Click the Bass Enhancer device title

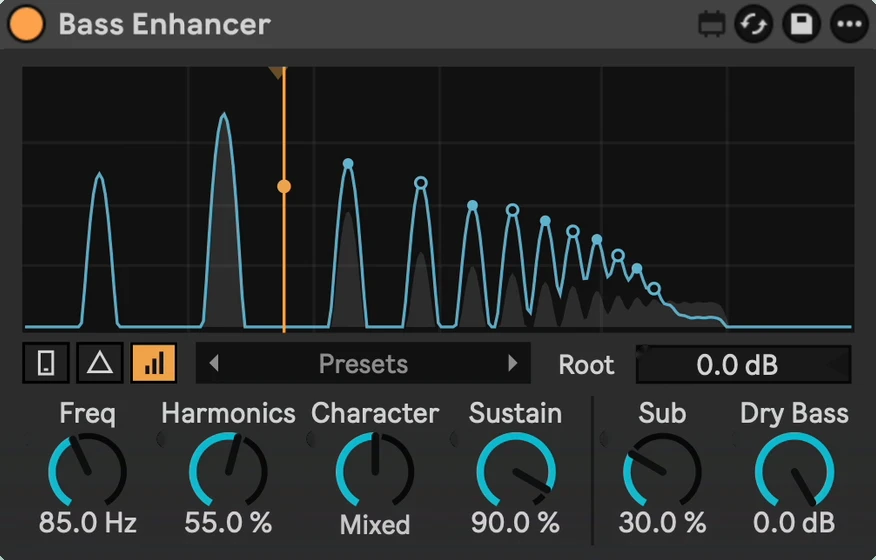click(165, 24)
